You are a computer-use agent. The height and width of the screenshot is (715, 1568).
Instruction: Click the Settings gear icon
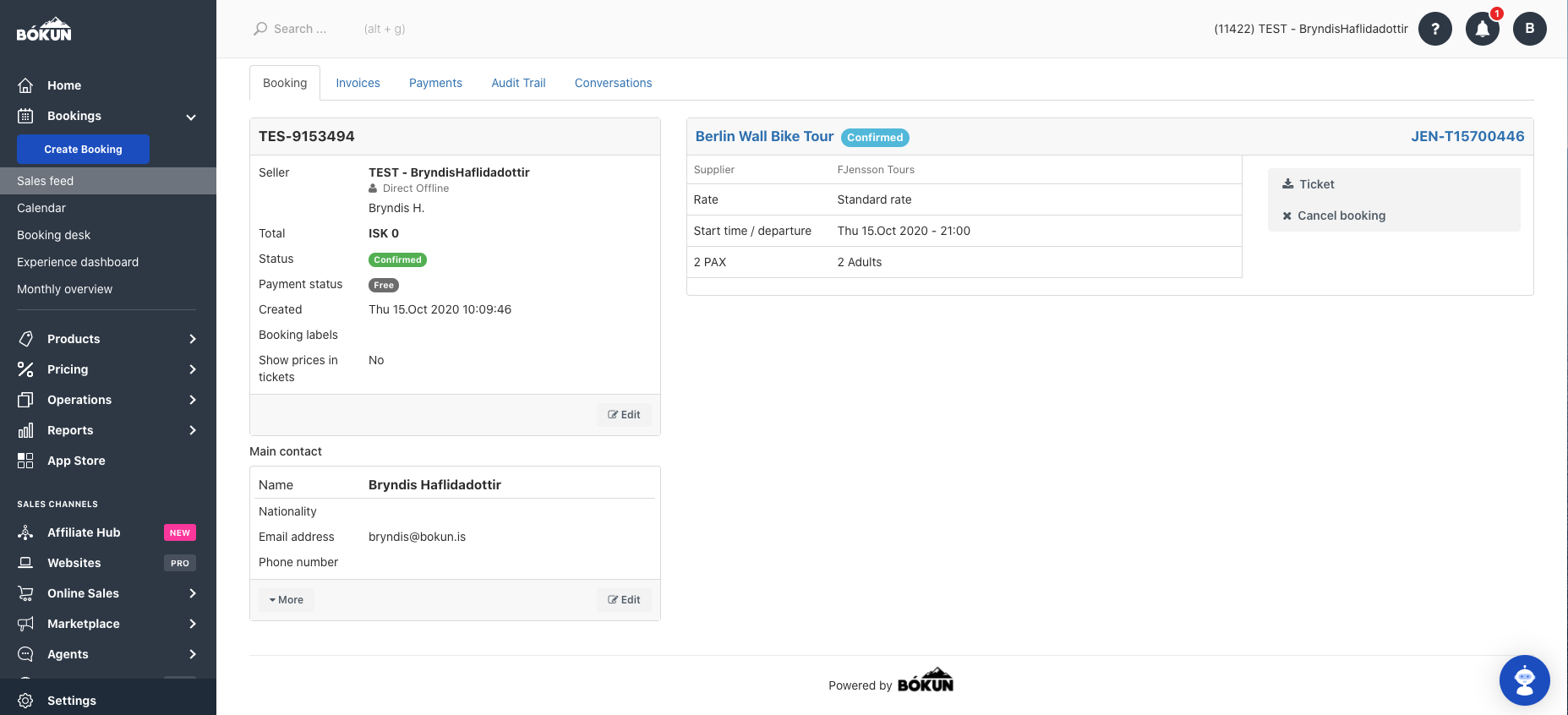(26, 701)
